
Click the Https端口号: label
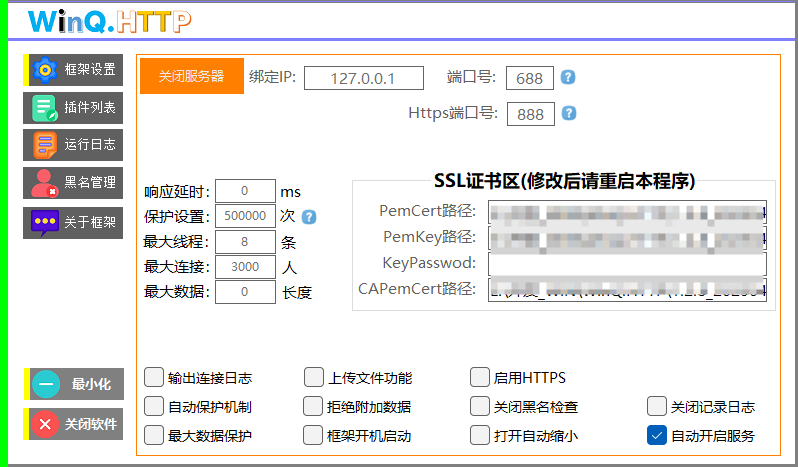click(453, 112)
